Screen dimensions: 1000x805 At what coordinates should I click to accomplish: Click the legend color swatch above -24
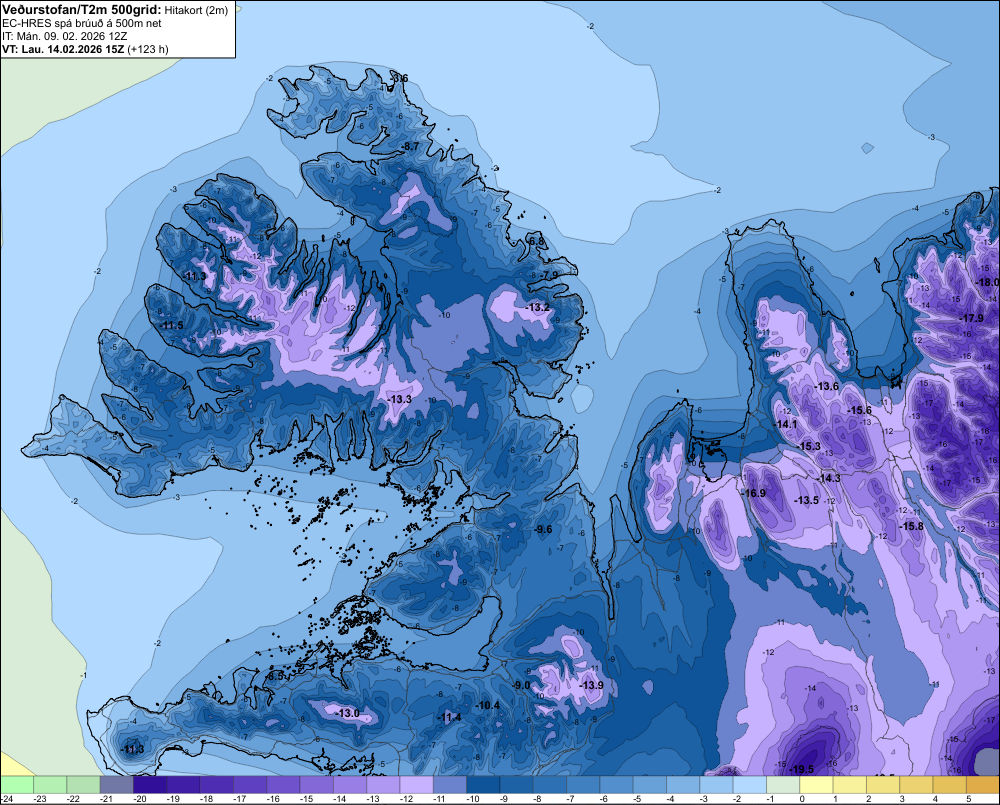point(17,784)
